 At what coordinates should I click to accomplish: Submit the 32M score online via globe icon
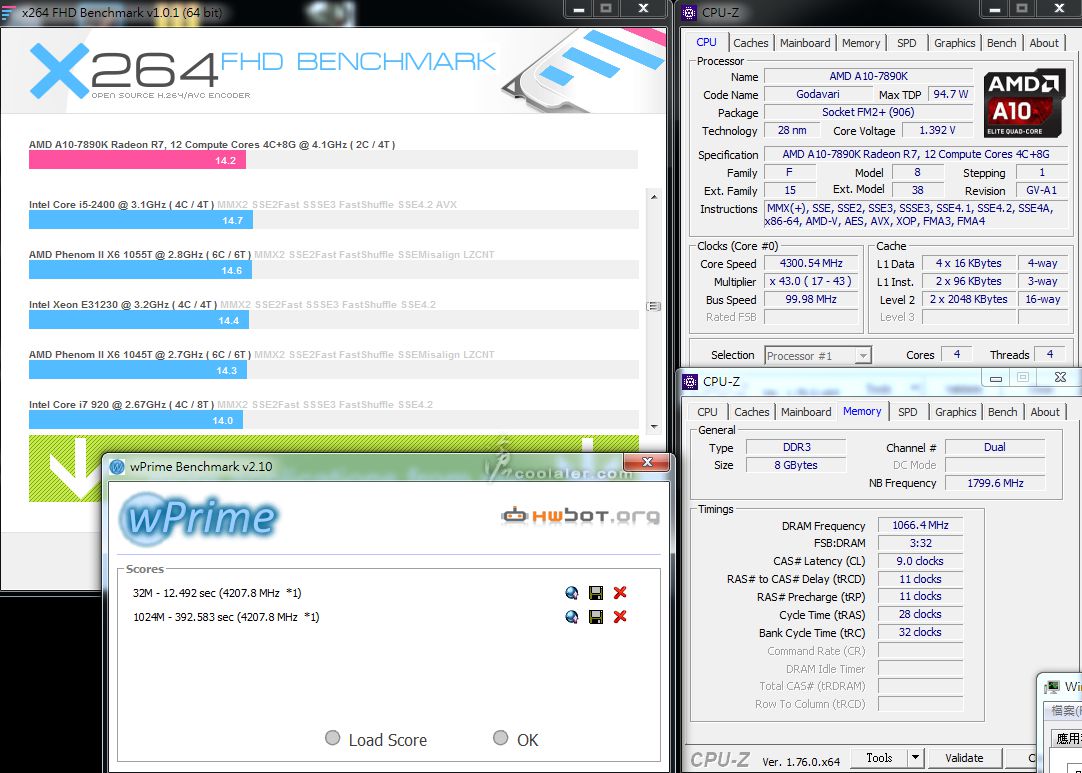[572, 593]
